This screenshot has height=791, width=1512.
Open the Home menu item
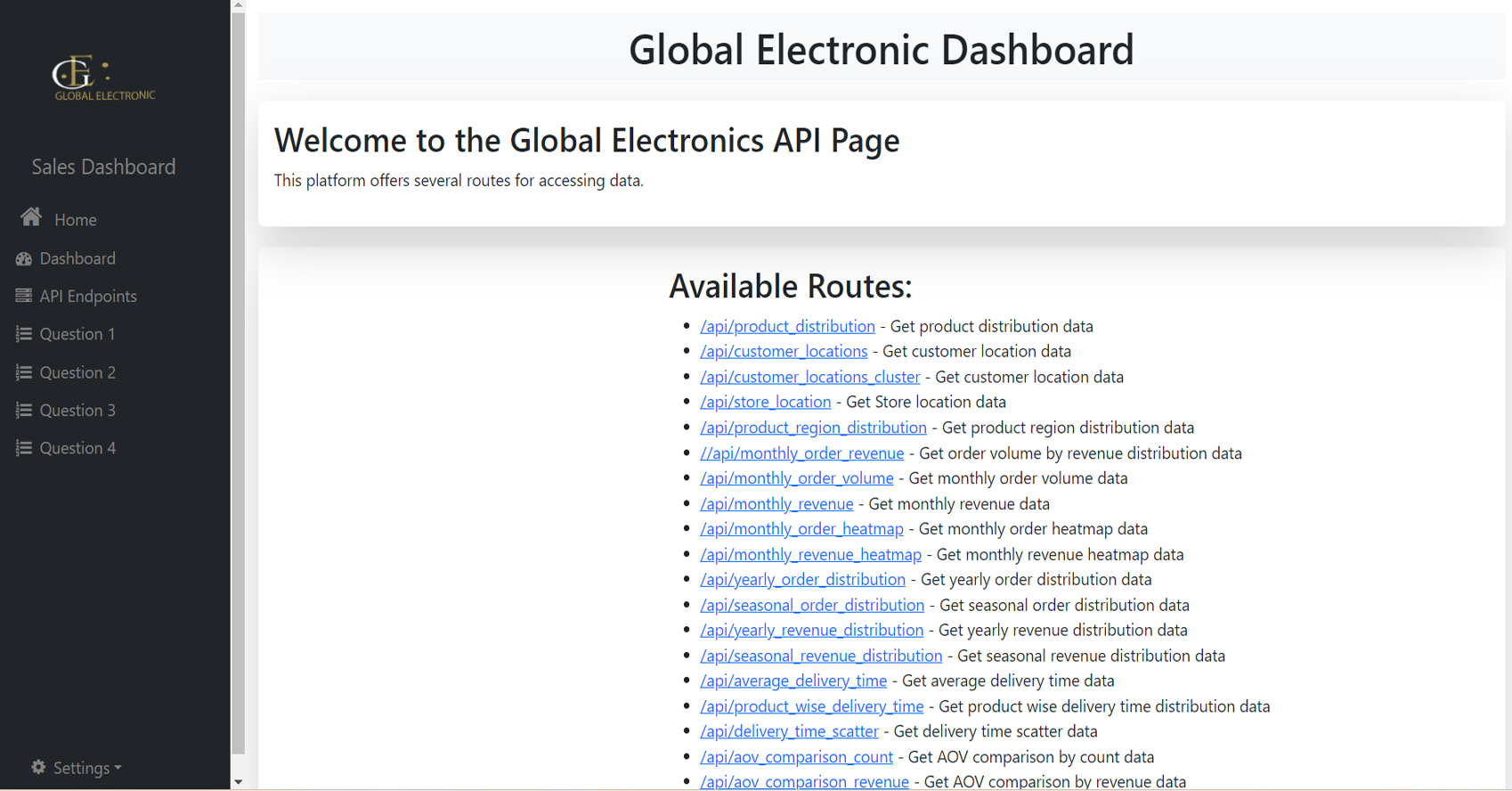pyautogui.click(x=76, y=220)
